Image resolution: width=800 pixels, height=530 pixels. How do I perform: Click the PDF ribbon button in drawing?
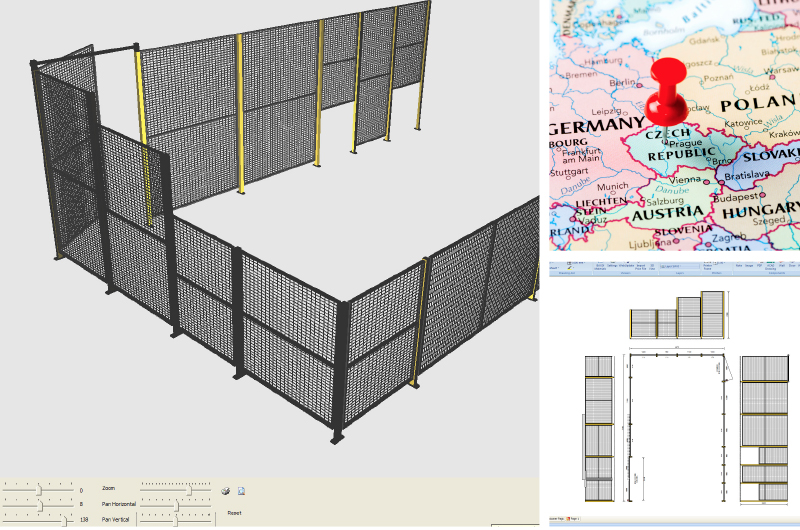click(759, 266)
